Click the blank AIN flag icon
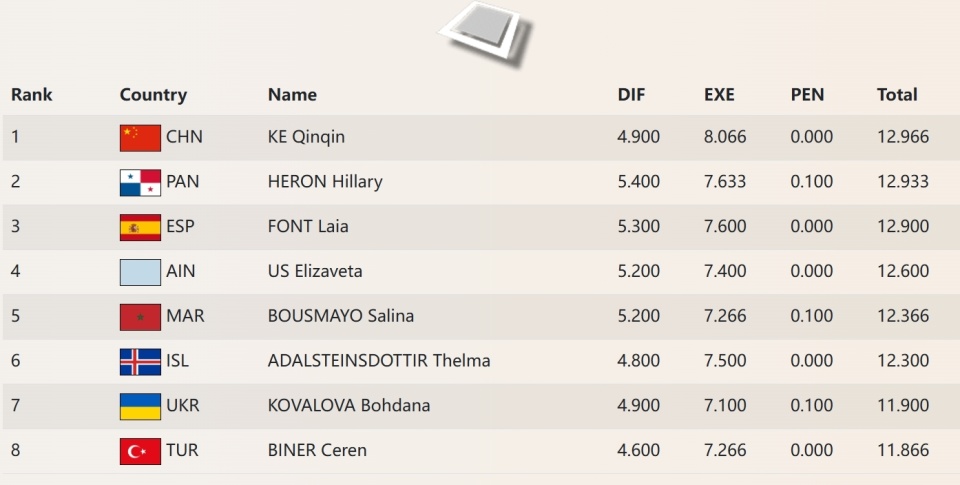The height and width of the screenshot is (485, 960). pyautogui.click(x=140, y=272)
